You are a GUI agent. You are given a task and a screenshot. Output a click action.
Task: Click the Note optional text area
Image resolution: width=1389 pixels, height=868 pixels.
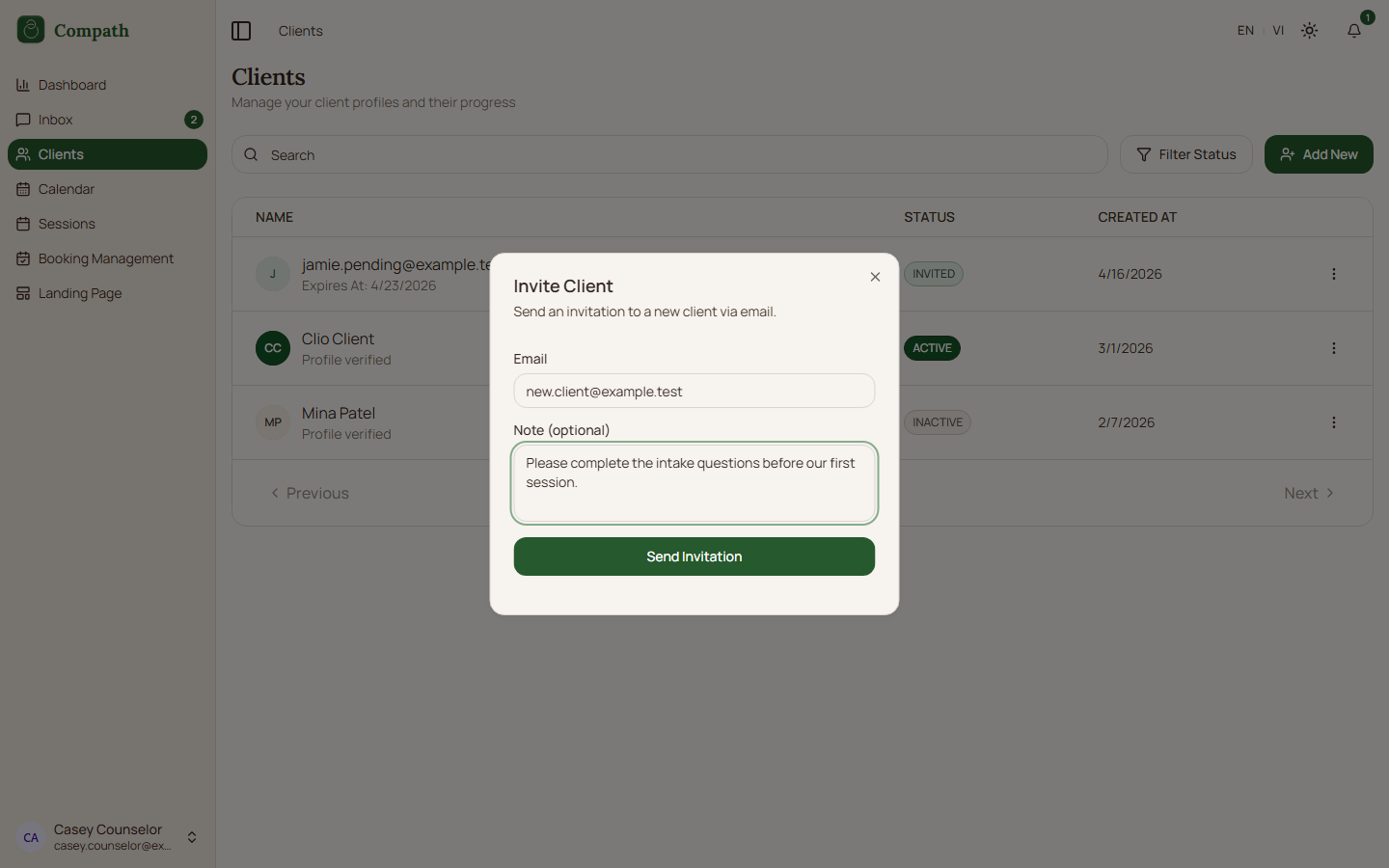[x=694, y=483]
